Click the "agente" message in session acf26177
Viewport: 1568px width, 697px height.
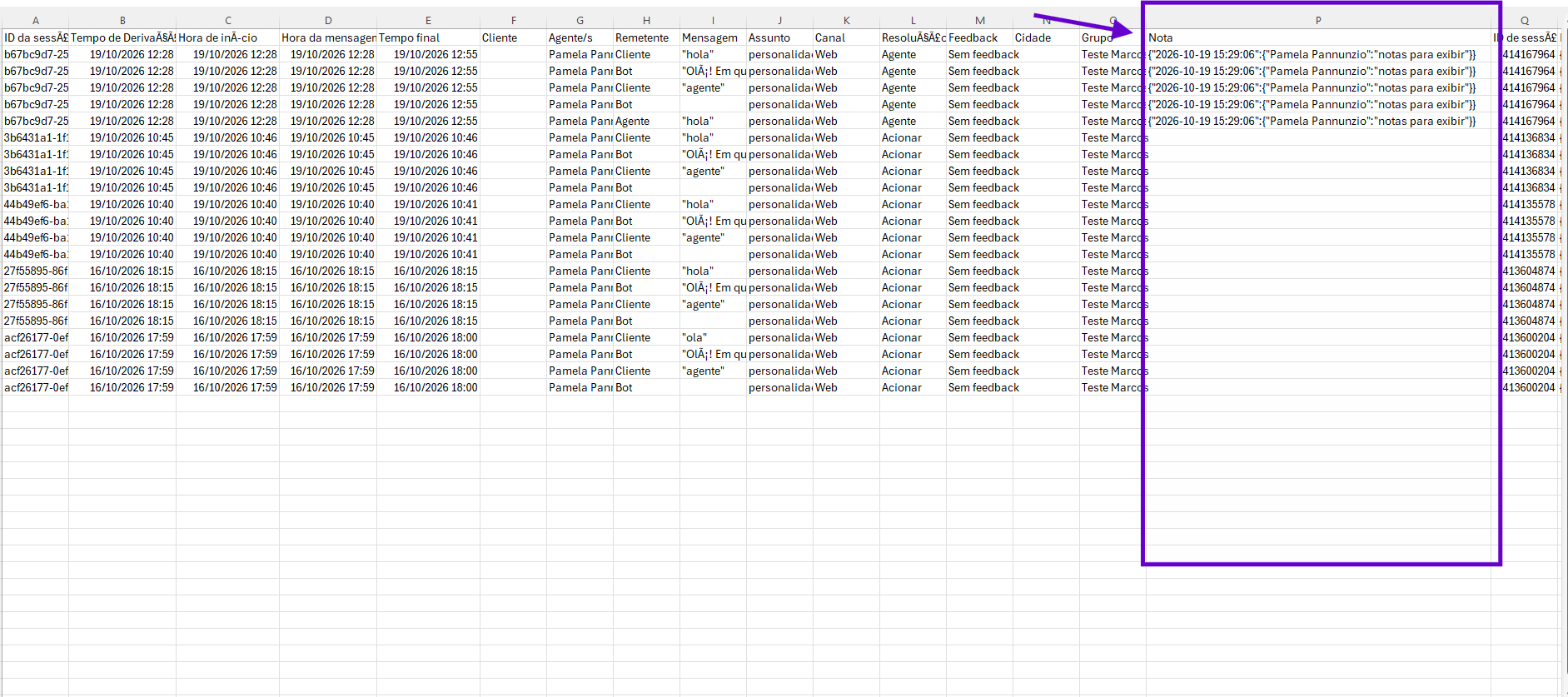[714, 371]
